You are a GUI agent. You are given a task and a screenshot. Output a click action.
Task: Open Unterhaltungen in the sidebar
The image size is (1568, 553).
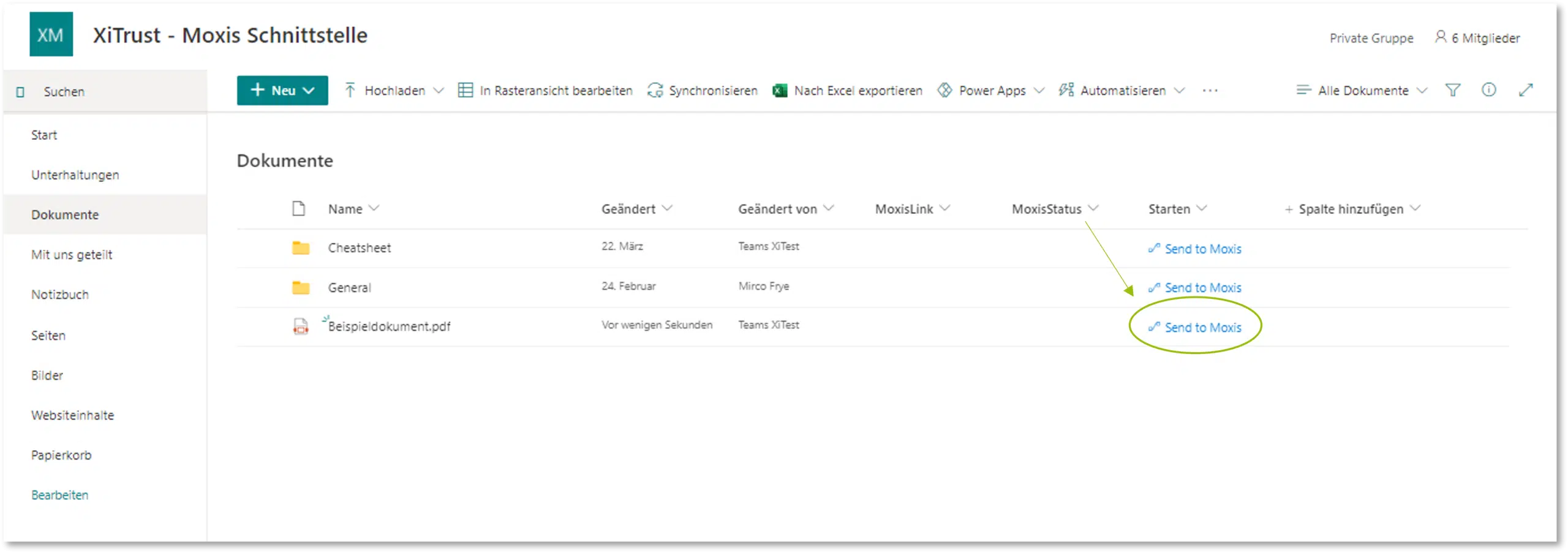(75, 175)
